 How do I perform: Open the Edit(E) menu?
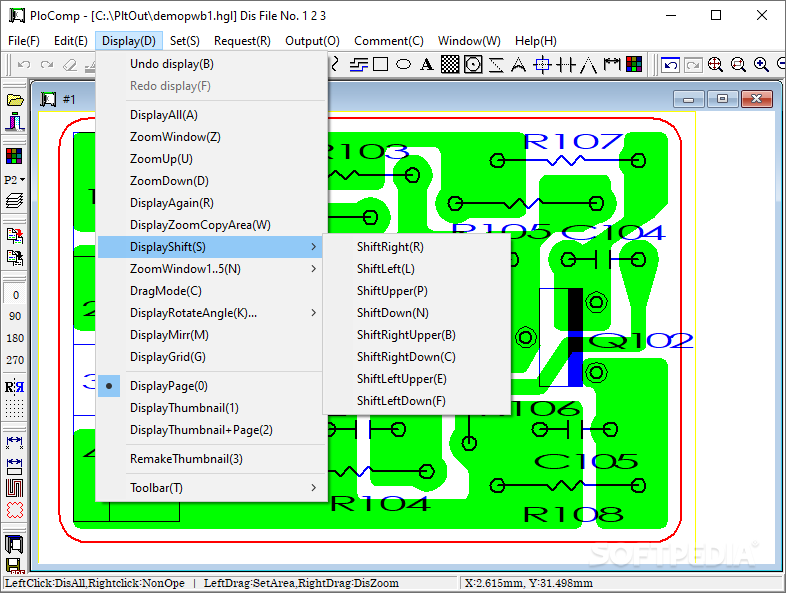pos(71,41)
